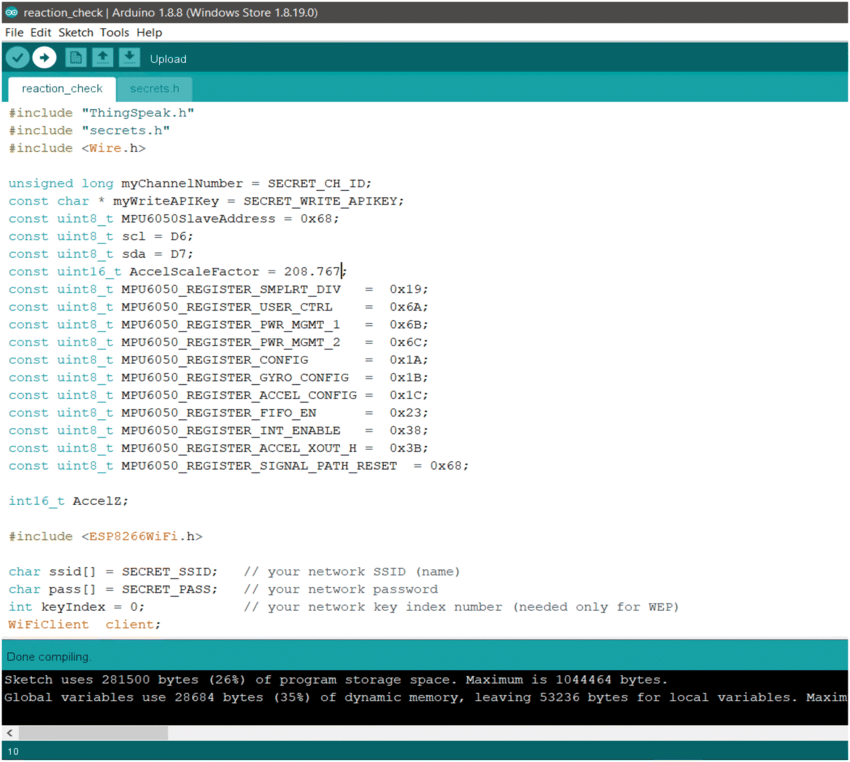Screen dimensions: 850x762
Task: Click the Done compiling status message
Action: point(47,657)
